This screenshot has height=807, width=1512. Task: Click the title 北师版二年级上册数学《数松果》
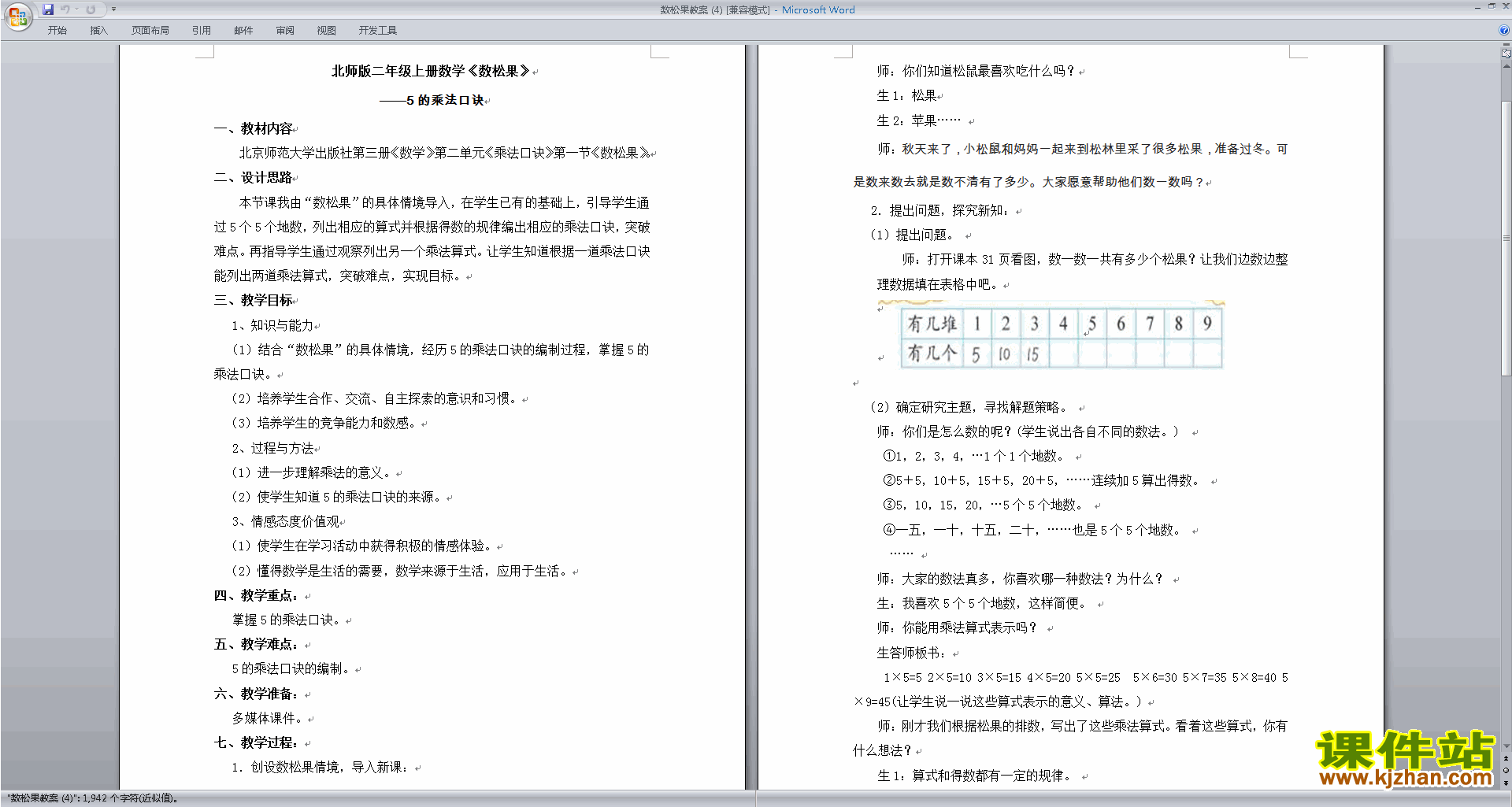coord(431,71)
